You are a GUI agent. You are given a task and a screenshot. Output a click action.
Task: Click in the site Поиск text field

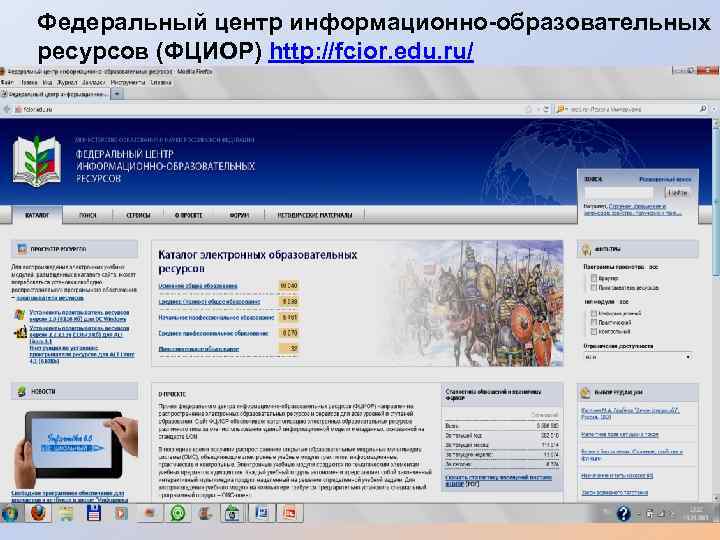point(618,193)
